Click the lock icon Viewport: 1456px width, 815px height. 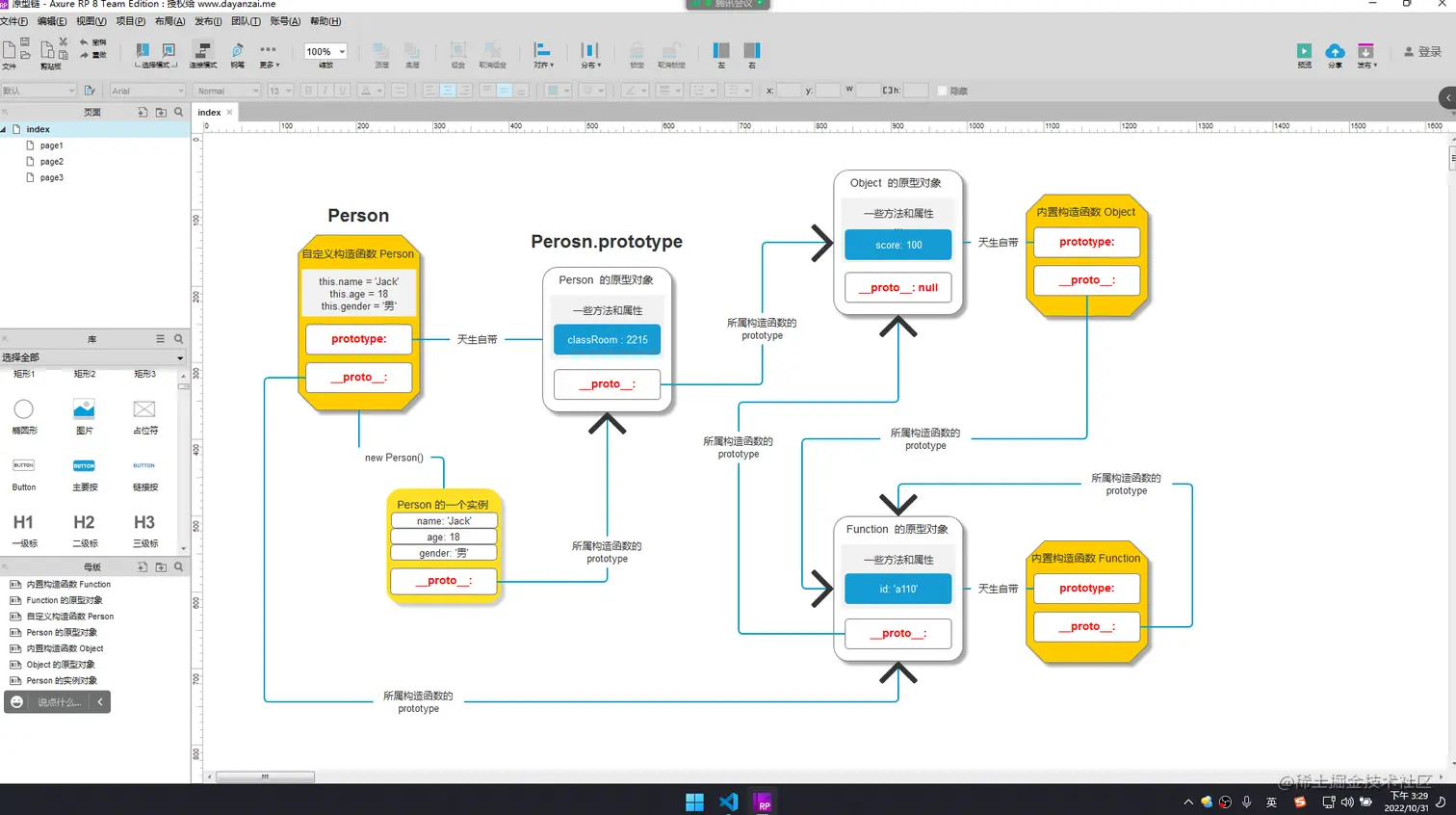pyautogui.click(x=637, y=50)
